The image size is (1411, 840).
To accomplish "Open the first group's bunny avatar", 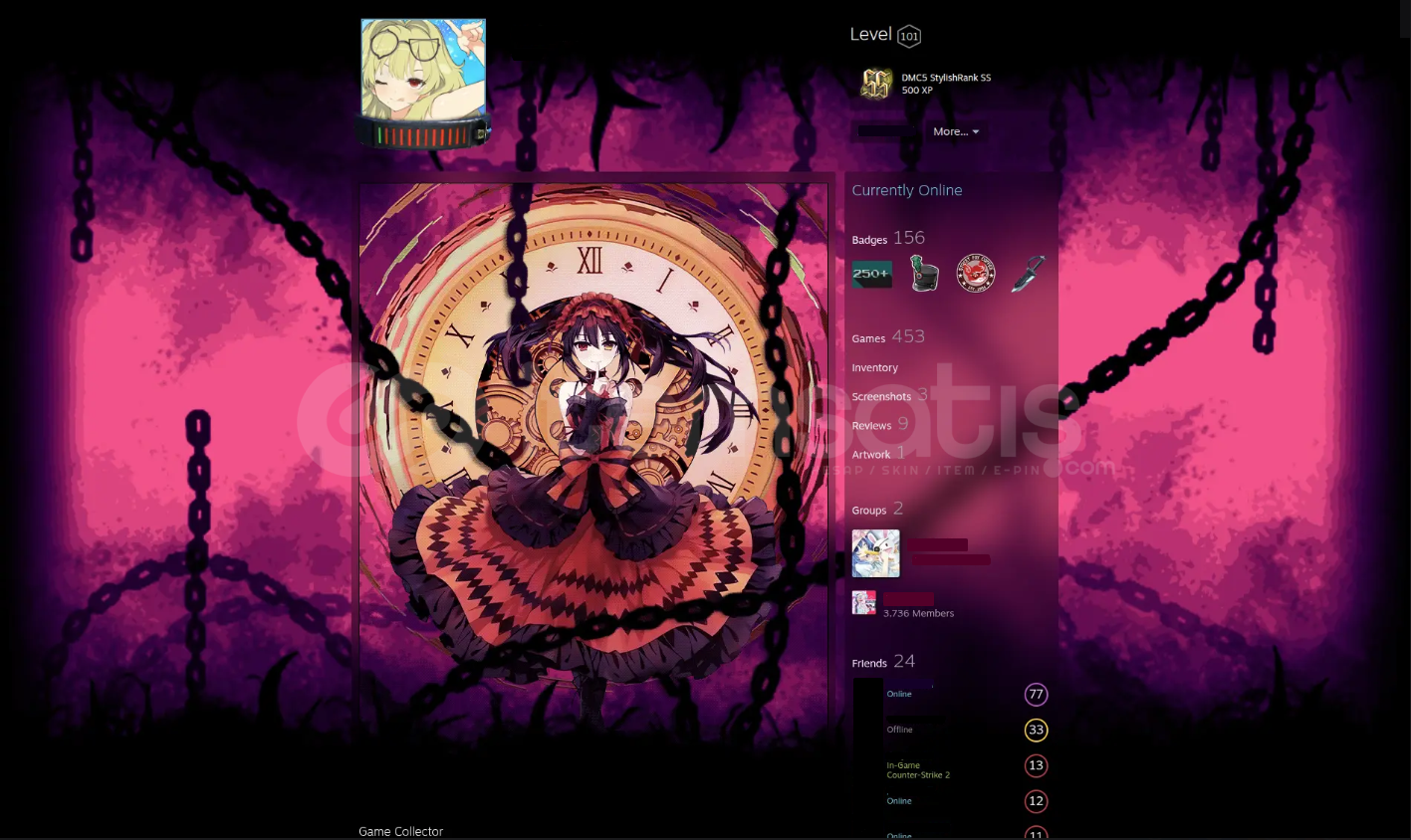I will pyautogui.click(x=875, y=553).
